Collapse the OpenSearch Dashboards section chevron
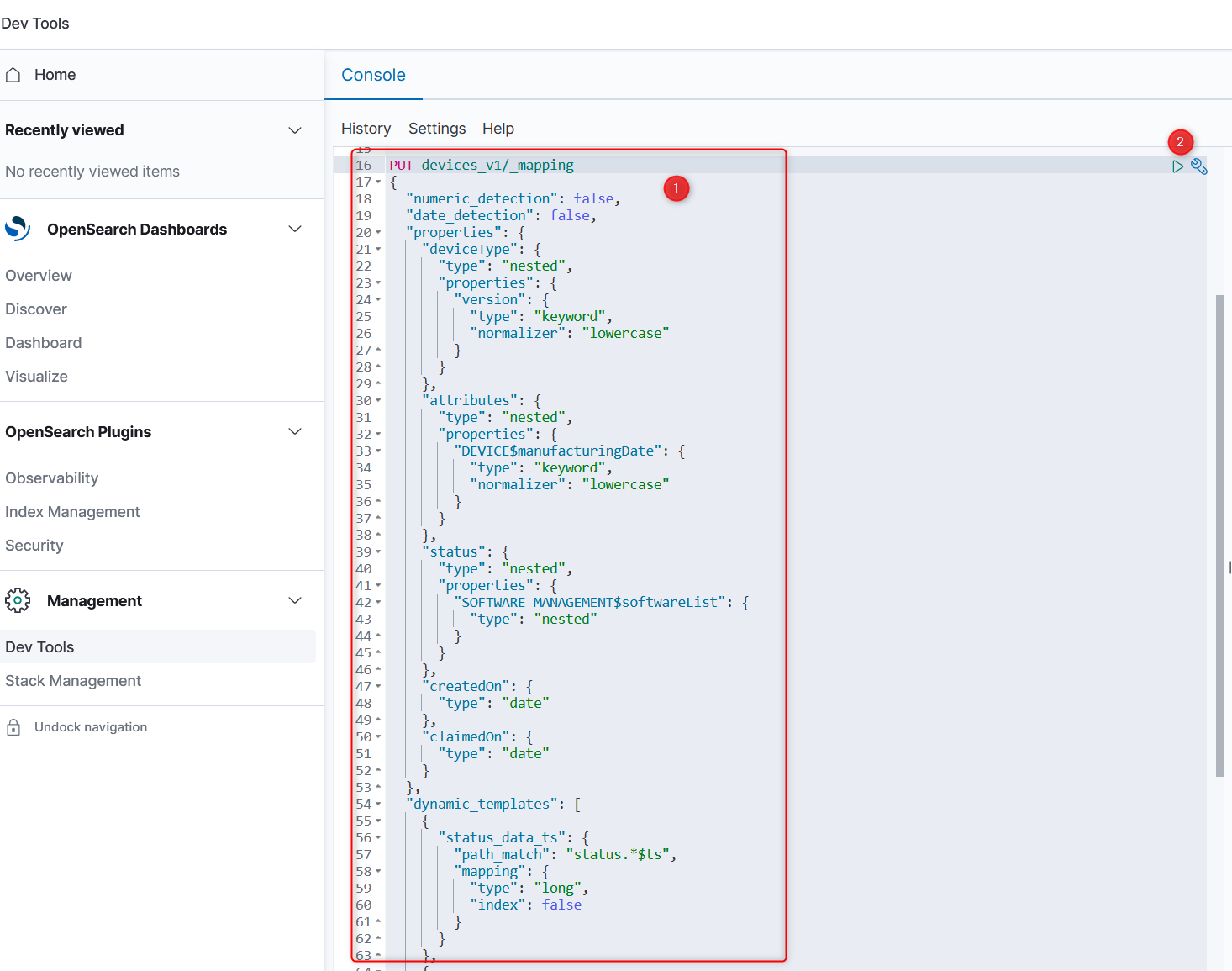 coord(295,229)
